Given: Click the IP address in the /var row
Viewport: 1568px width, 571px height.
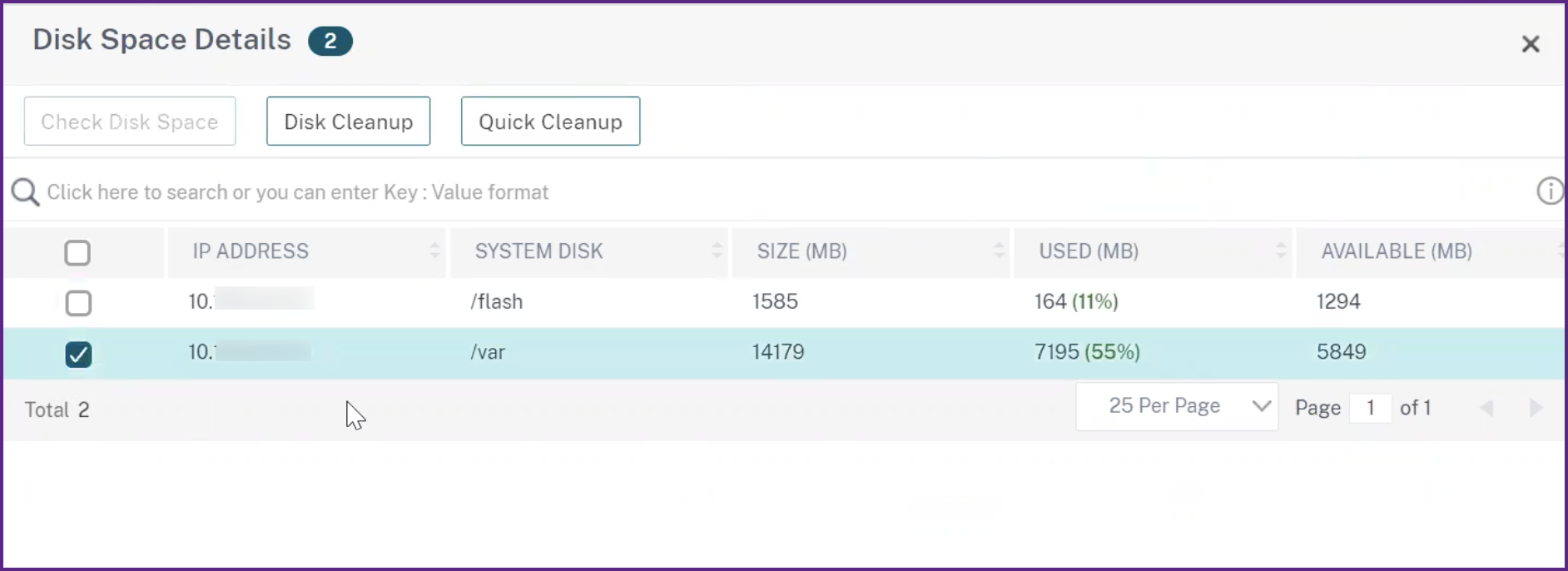Looking at the screenshot, I should coord(250,352).
